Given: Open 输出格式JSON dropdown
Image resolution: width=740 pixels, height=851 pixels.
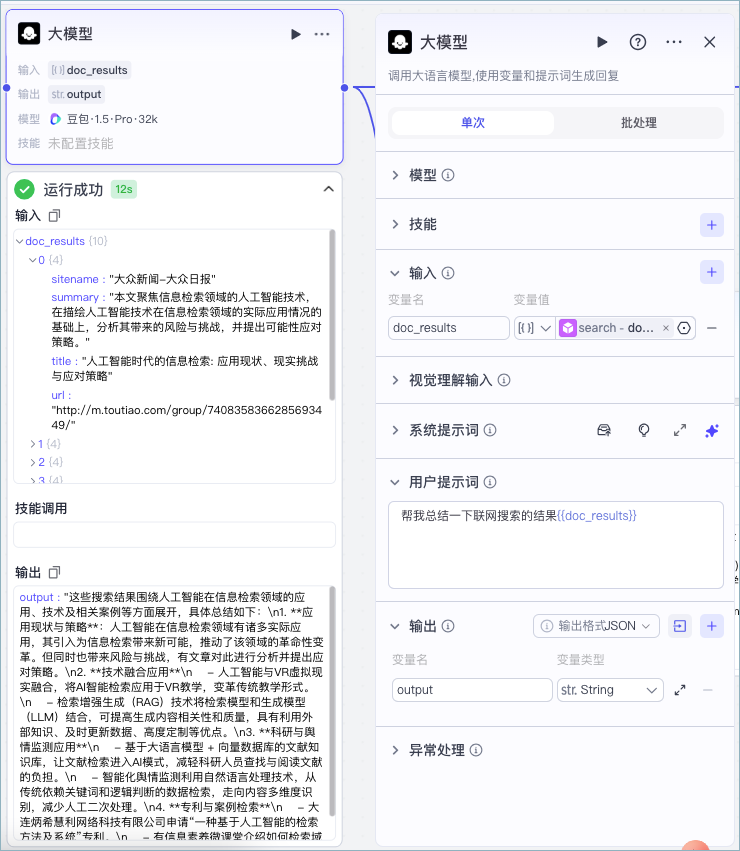Looking at the screenshot, I should (x=596, y=626).
